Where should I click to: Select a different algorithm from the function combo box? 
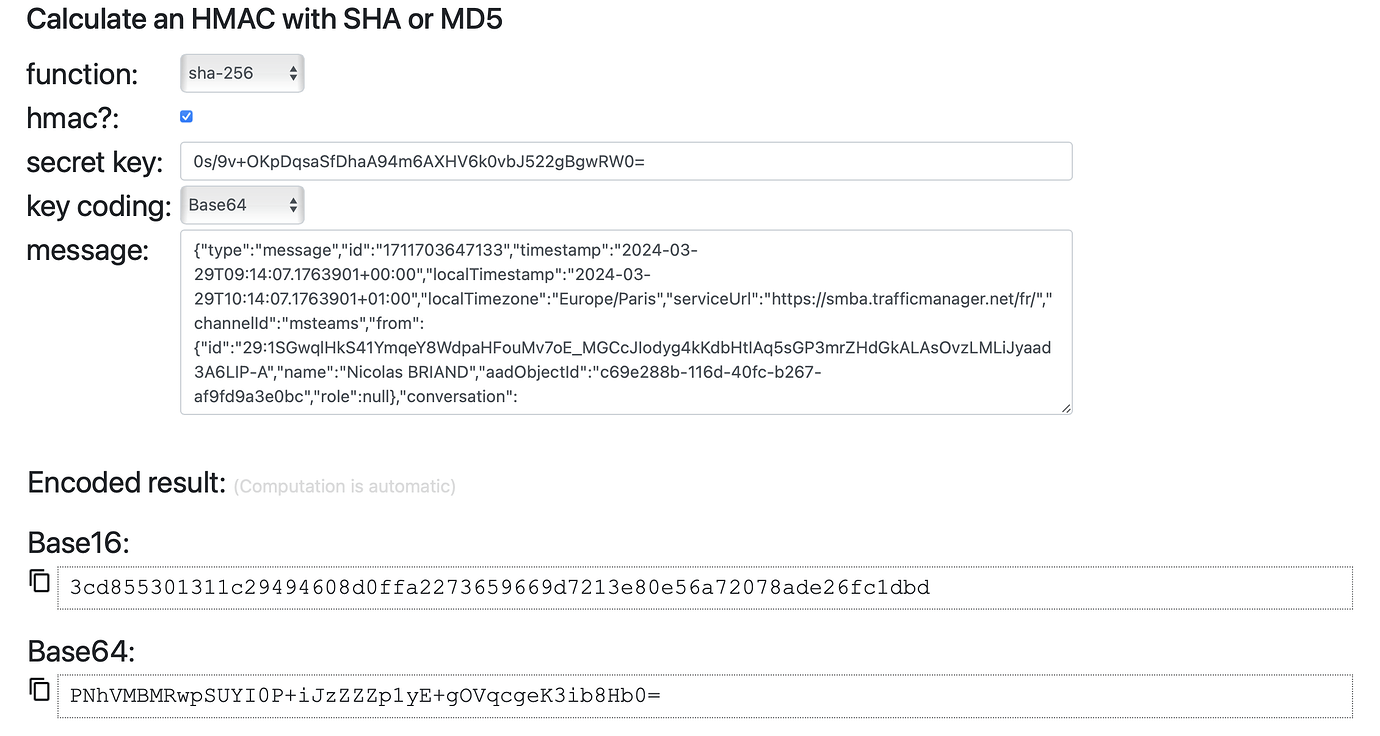240,73
